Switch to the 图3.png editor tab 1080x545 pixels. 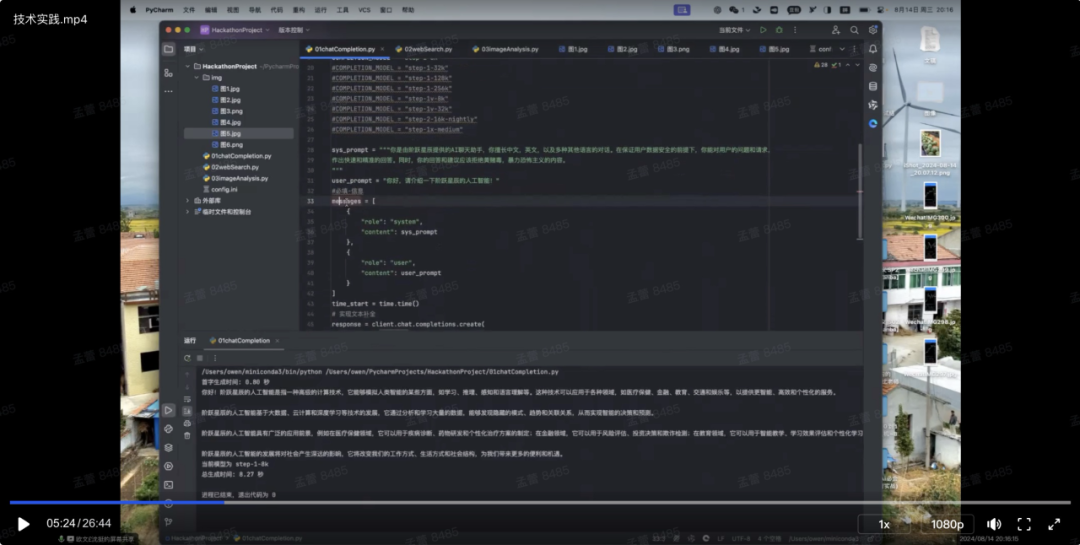point(673,50)
